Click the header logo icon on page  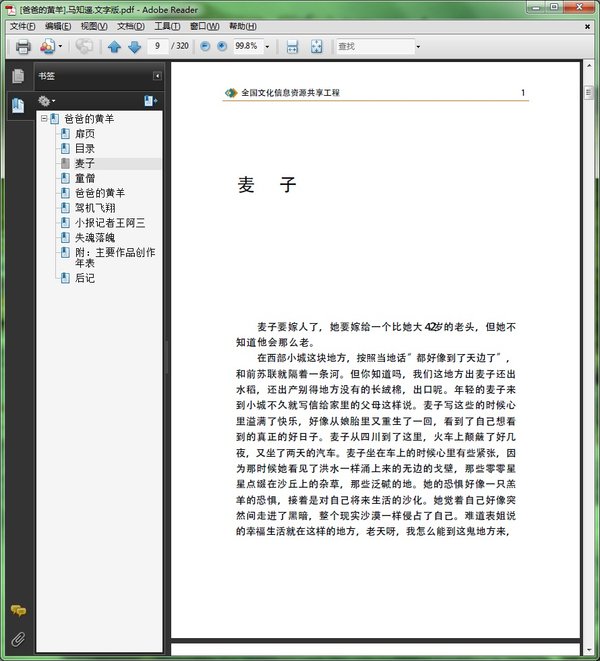[231, 93]
